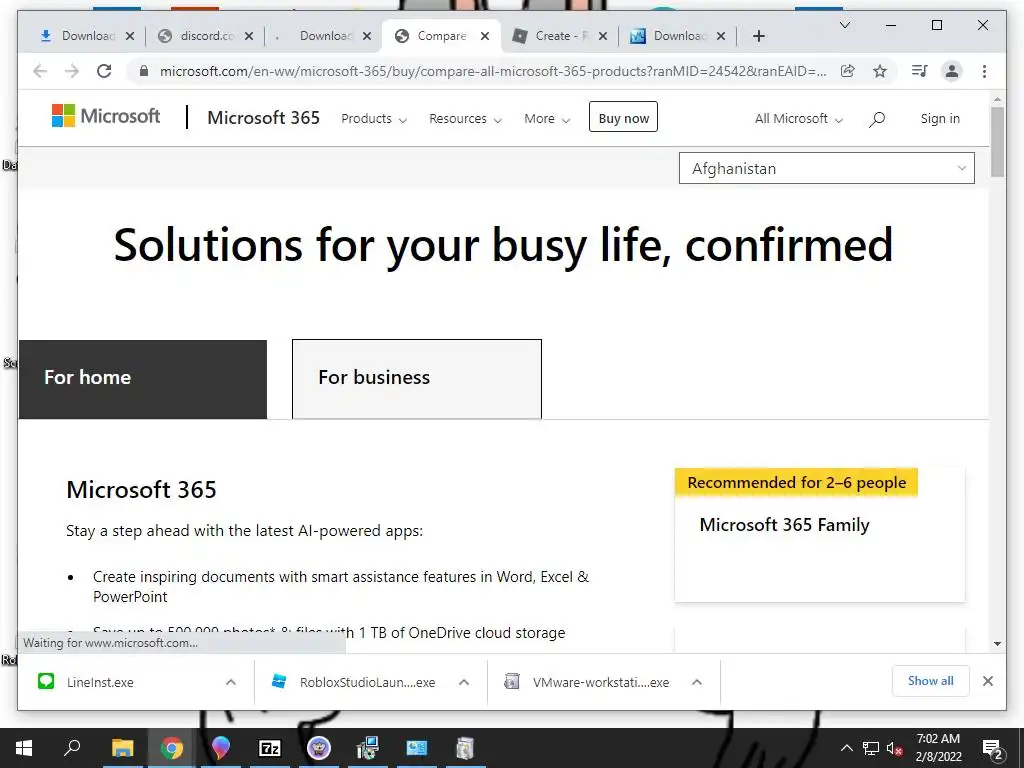Open options for VMware-workstation download

697,682
